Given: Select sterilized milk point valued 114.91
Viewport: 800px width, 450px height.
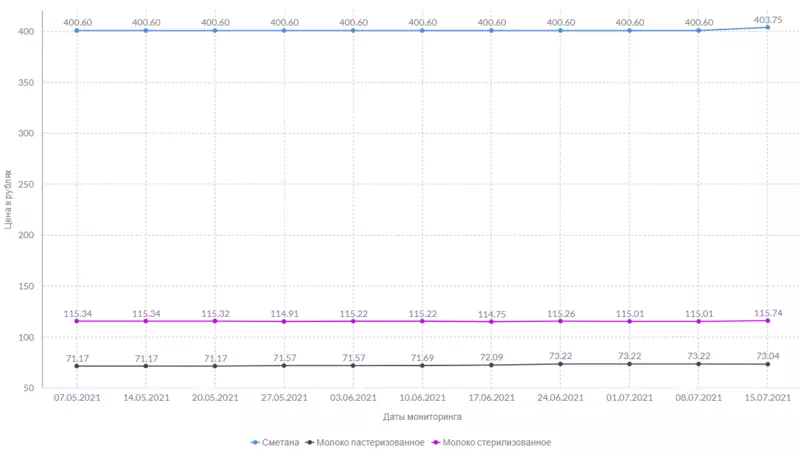Looking at the screenshot, I should pos(284,321).
